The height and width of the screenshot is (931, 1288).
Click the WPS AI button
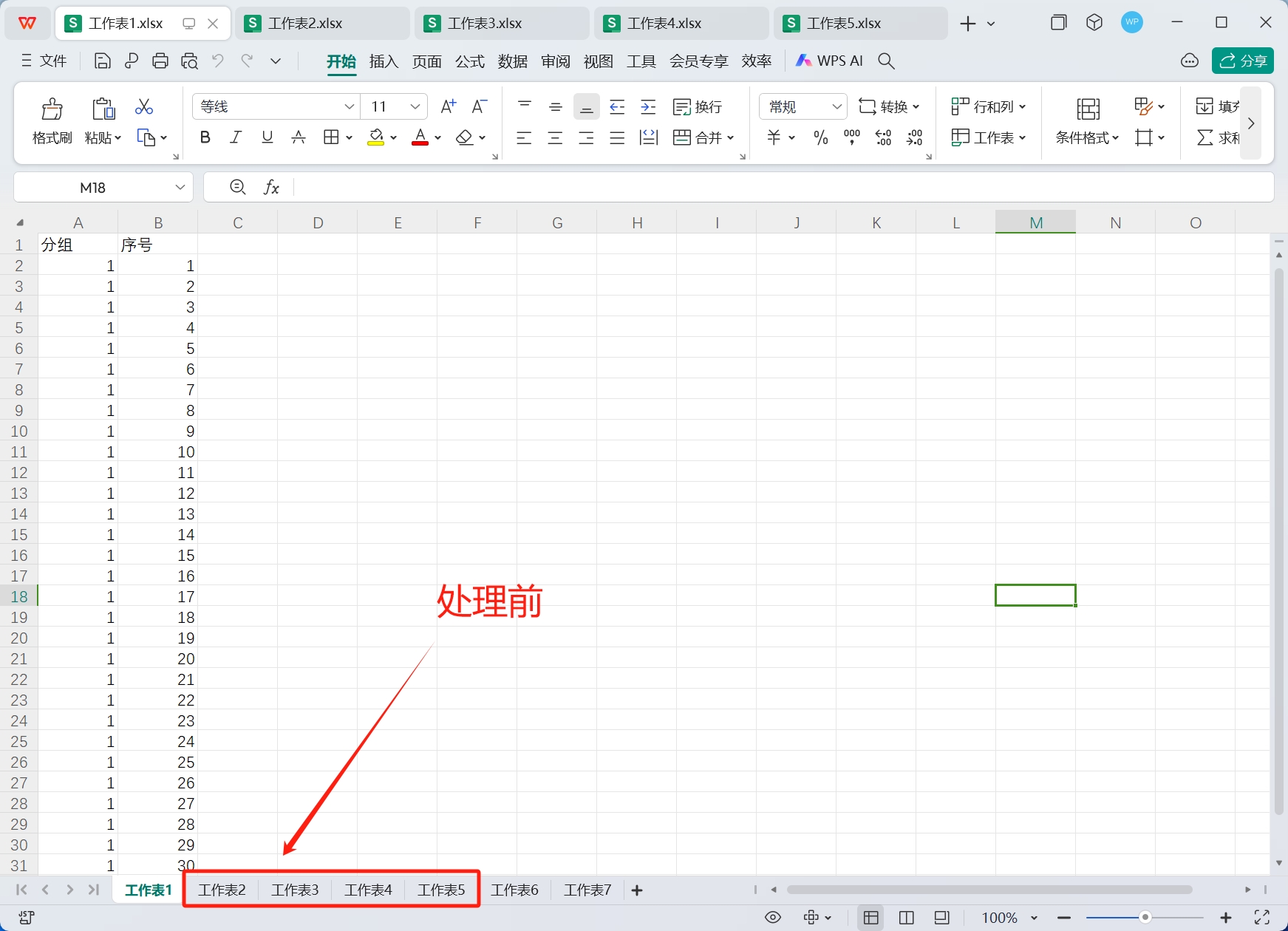point(829,61)
